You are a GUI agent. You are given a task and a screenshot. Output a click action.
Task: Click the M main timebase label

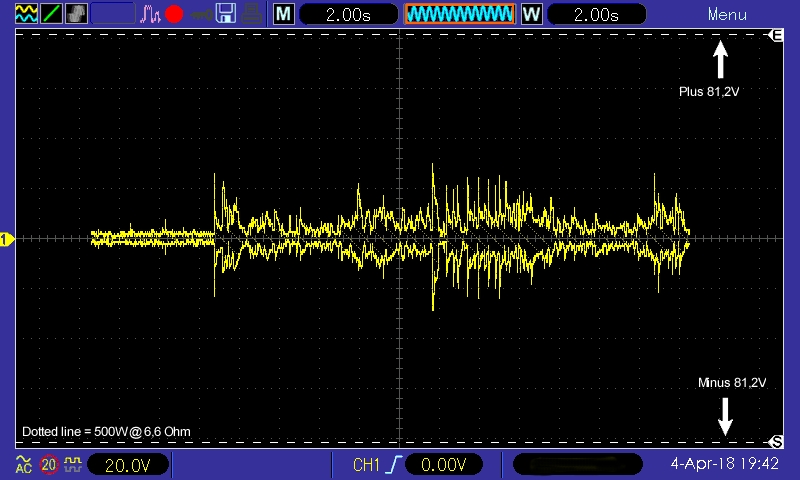(x=284, y=14)
